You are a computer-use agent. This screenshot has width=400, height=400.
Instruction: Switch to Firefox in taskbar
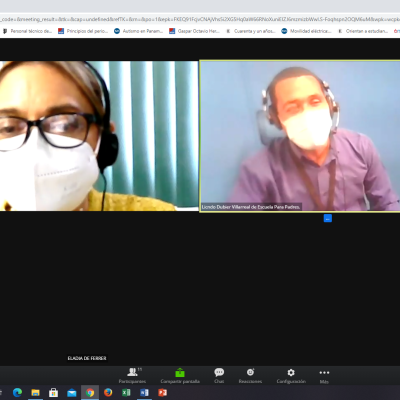point(108,393)
